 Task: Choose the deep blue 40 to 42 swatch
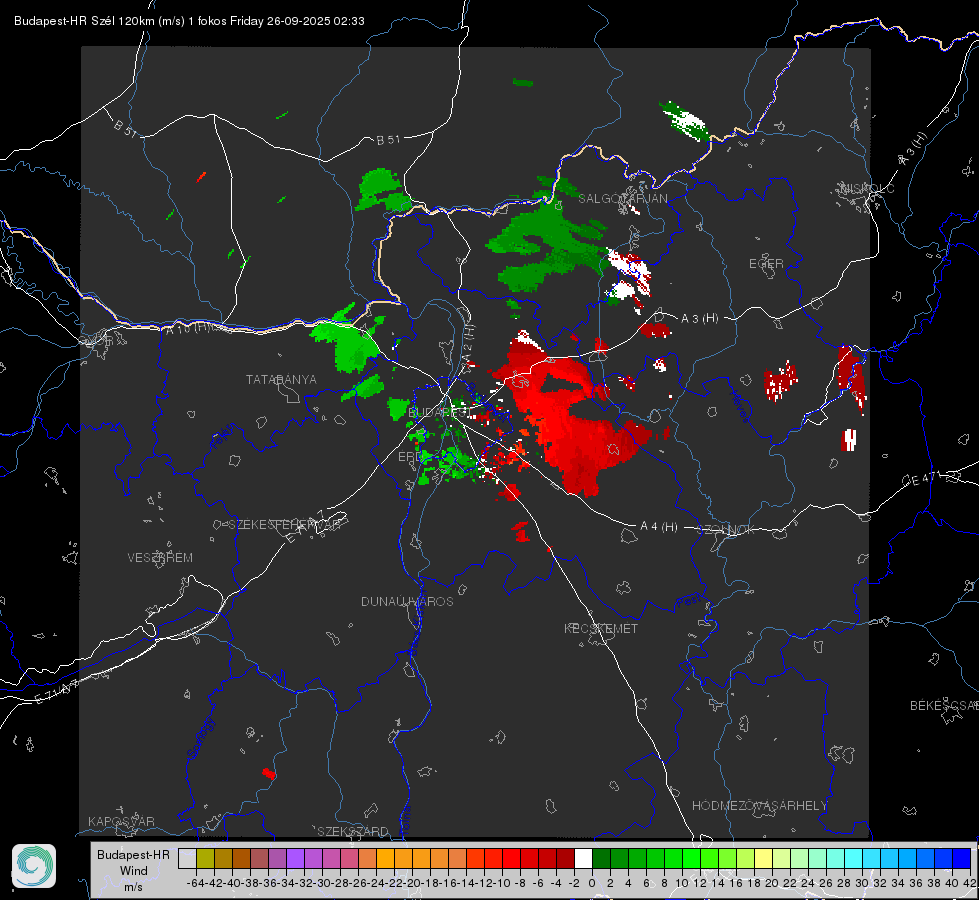[x=962, y=858]
